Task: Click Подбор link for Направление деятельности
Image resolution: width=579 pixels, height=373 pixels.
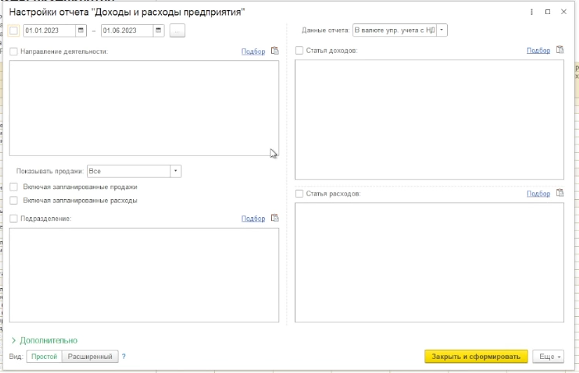Action: coord(253,52)
